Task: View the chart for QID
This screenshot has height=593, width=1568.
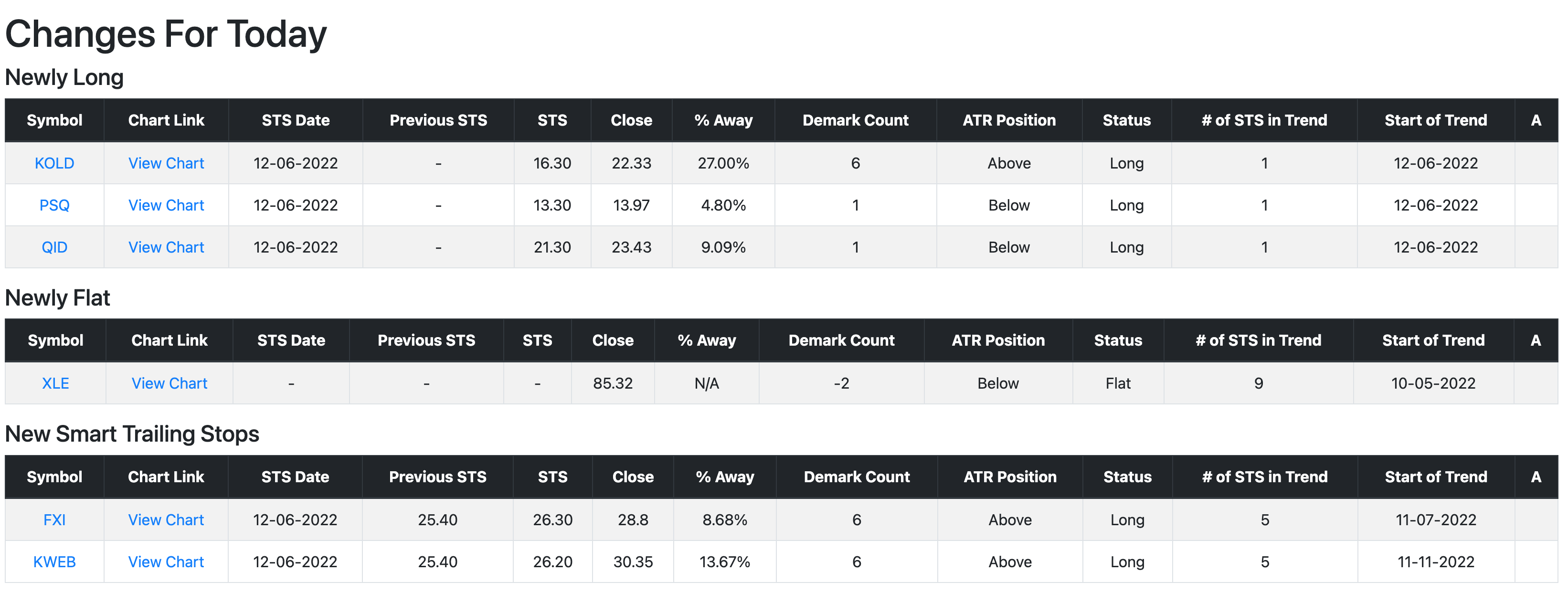Action: (166, 247)
